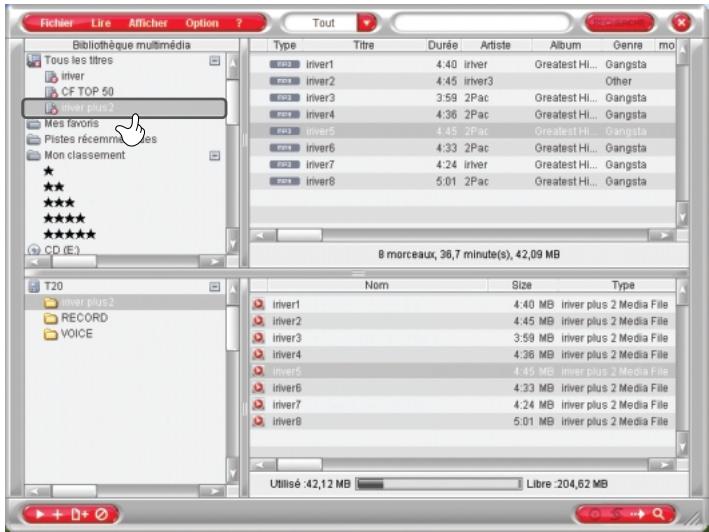
Task: Select the CF TOP 50 playlist label
Action: tap(87, 92)
